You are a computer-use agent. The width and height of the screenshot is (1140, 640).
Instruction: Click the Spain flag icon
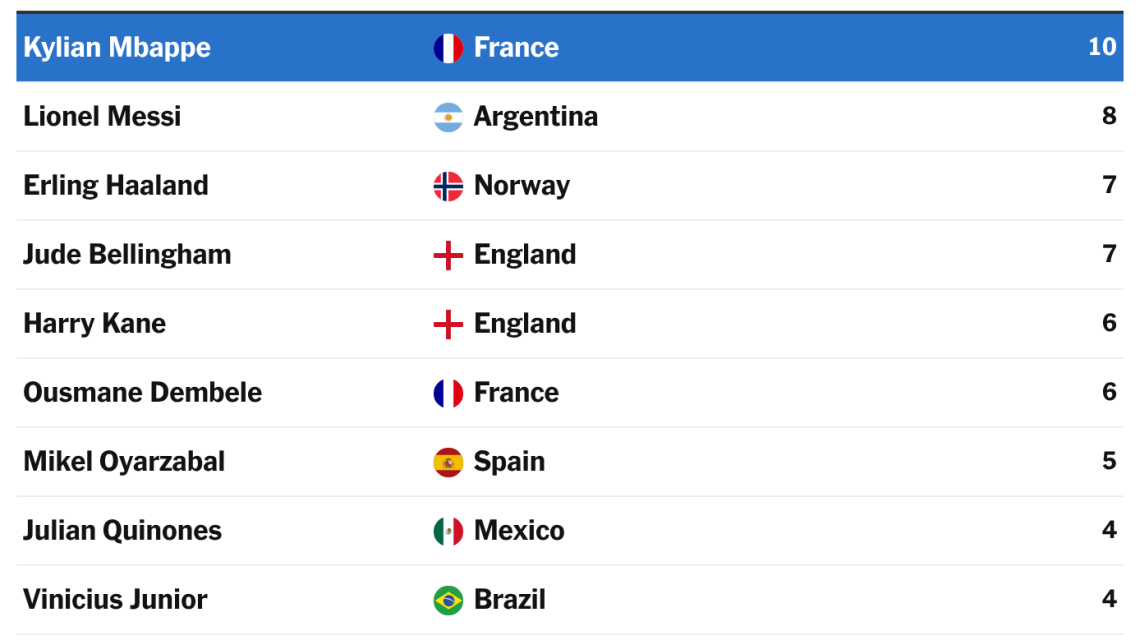click(x=448, y=463)
